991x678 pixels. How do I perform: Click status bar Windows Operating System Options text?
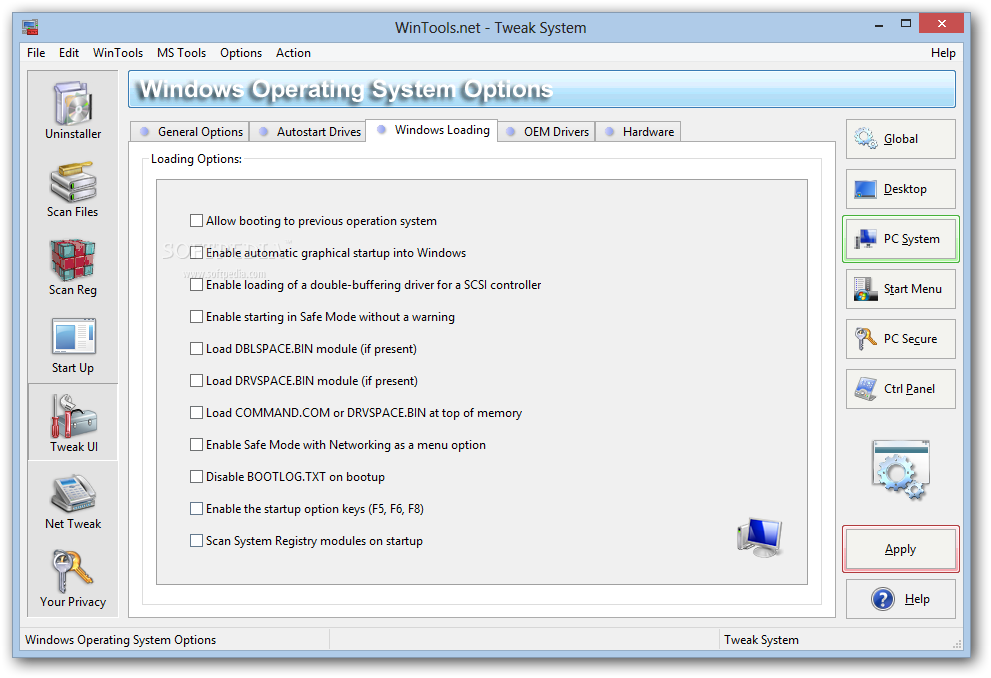tap(120, 639)
